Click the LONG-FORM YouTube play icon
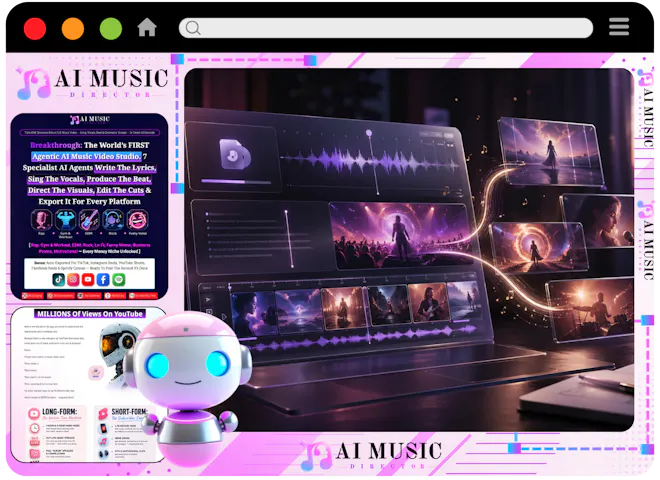The image size is (660, 480). click(x=34, y=413)
